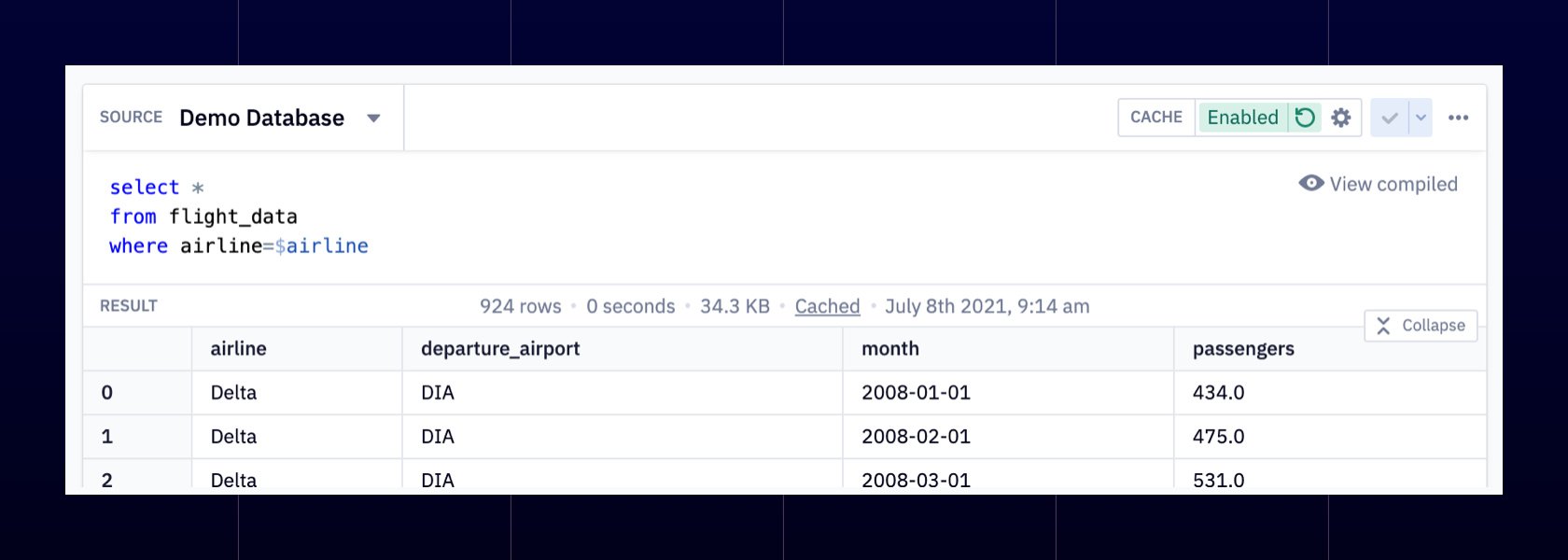Open the Cached link

pyautogui.click(x=827, y=306)
